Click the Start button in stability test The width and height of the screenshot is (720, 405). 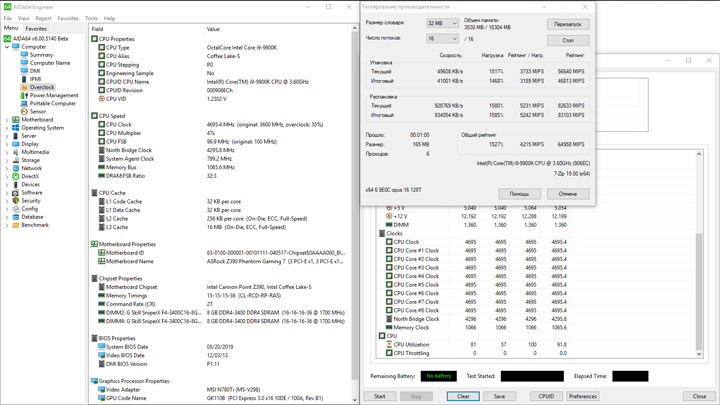click(380, 396)
